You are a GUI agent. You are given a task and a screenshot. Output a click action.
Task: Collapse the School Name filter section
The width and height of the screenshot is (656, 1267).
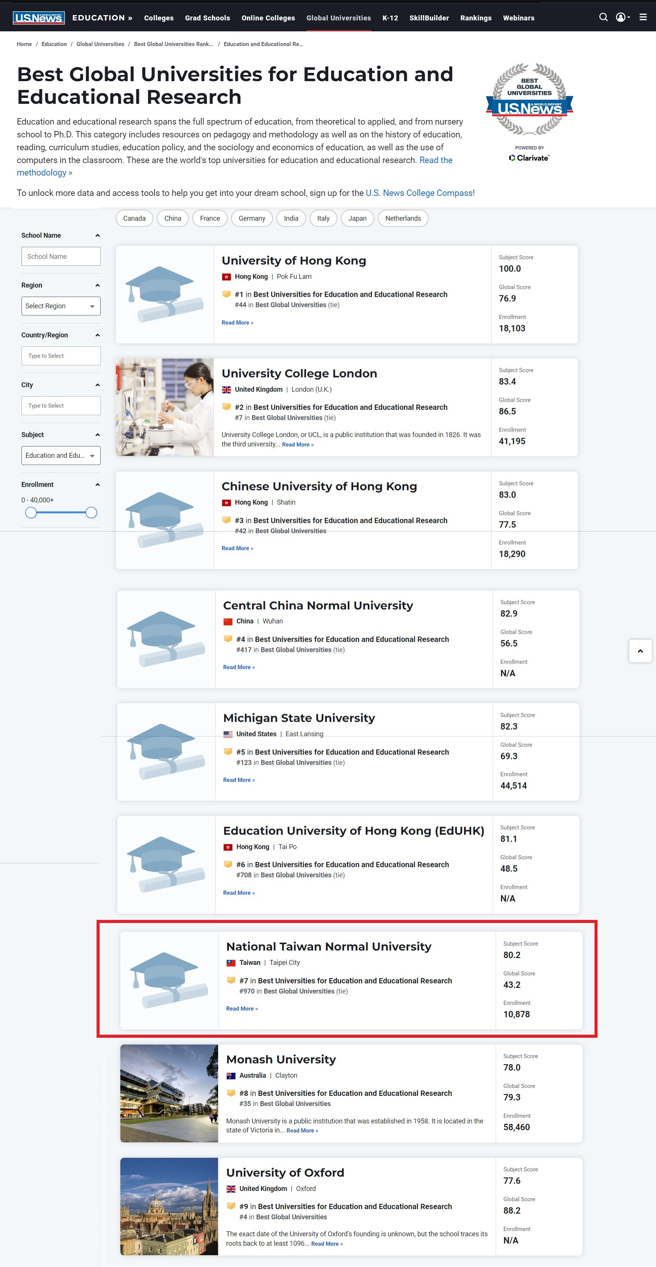coord(97,236)
